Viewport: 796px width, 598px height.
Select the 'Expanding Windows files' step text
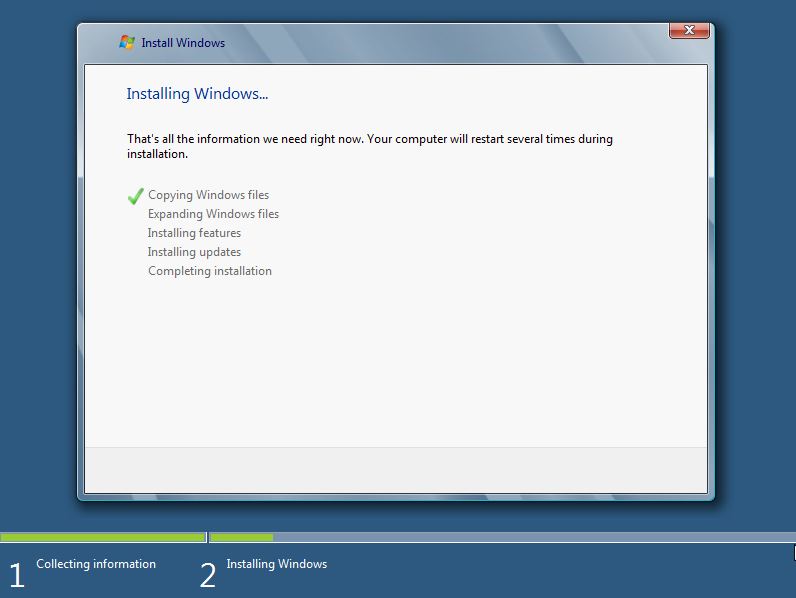pos(213,214)
